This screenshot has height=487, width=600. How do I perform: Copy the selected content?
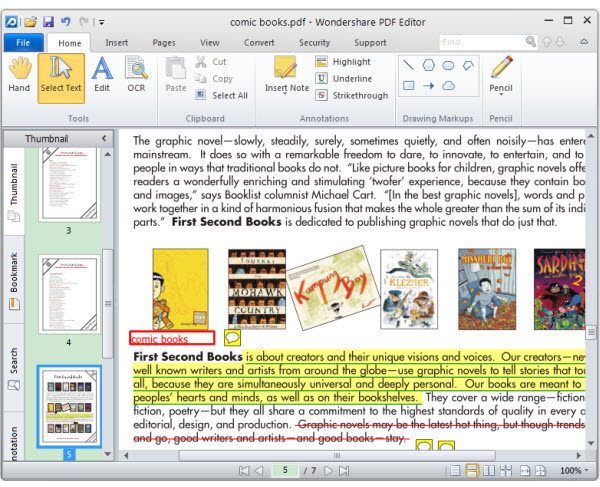(x=214, y=78)
